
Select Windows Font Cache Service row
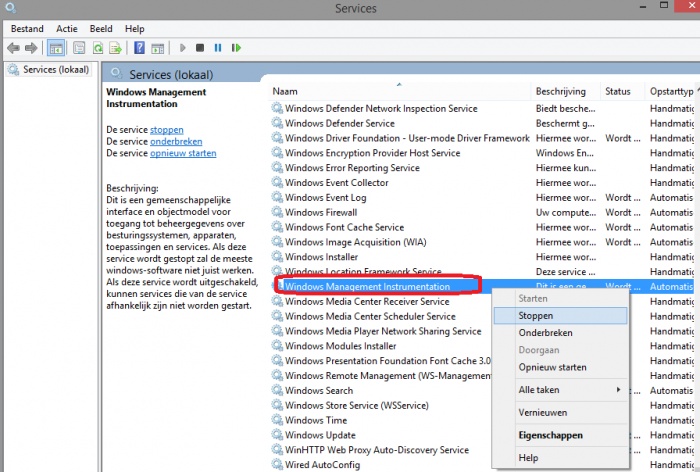pyautogui.click(x=482, y=227)
